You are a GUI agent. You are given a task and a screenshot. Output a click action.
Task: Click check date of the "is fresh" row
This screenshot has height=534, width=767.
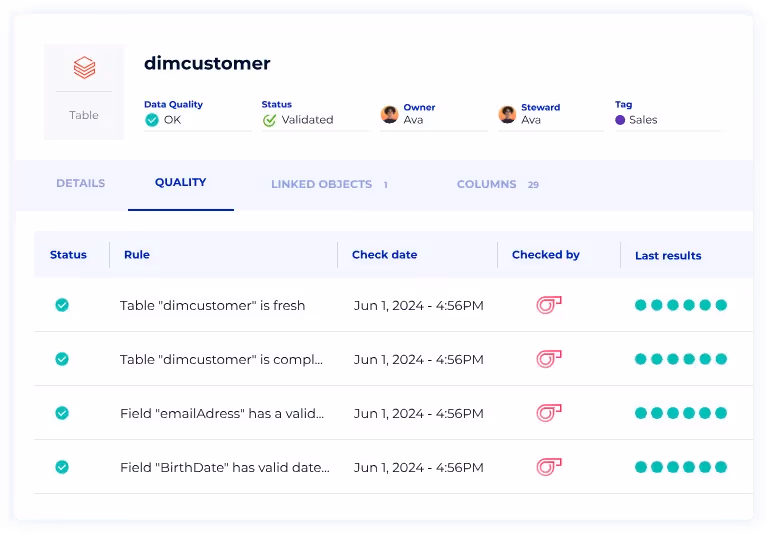point(419,306)
